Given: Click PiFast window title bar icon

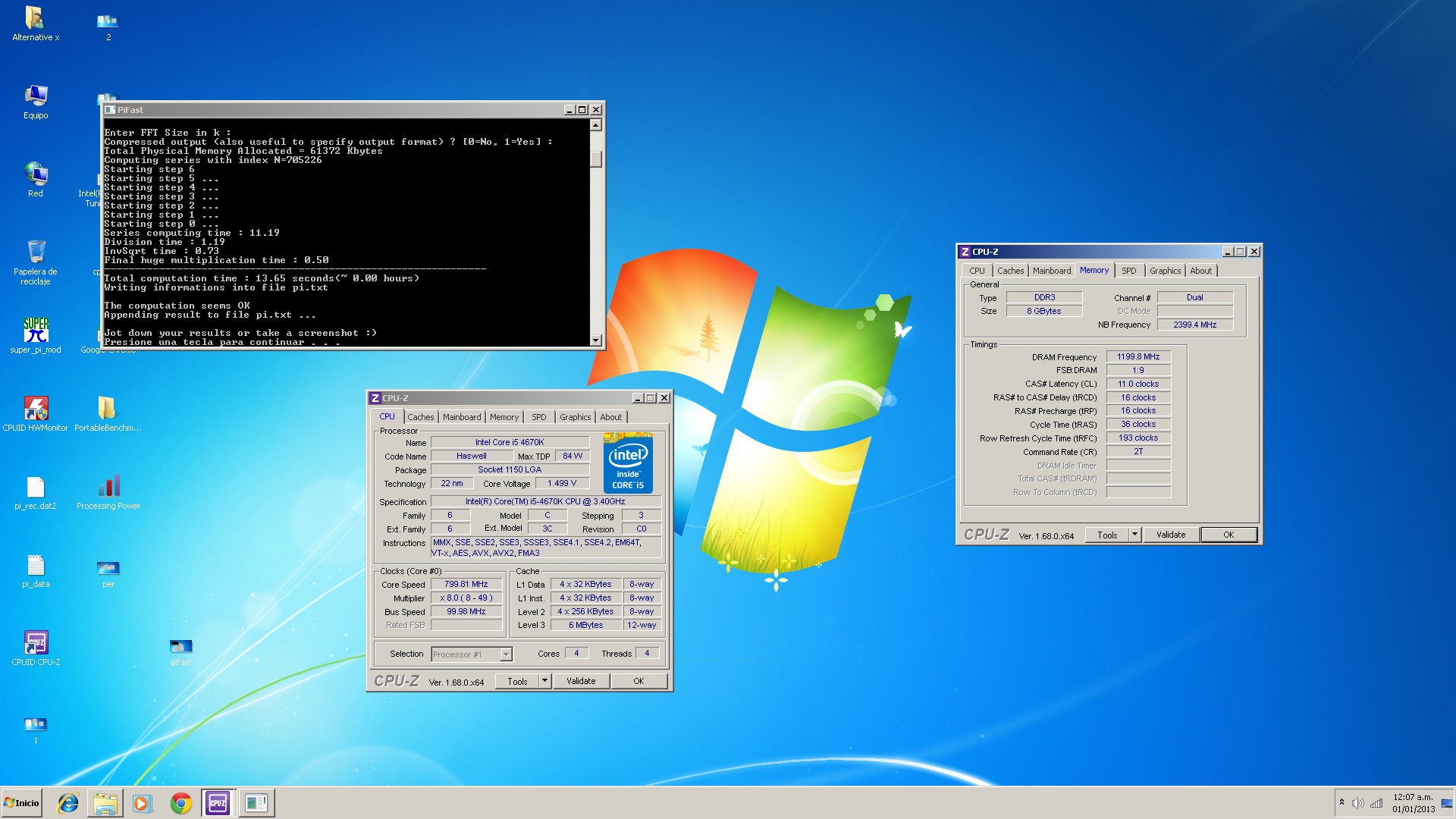Looking at the screenshot, I should click(x=110, y=110).
